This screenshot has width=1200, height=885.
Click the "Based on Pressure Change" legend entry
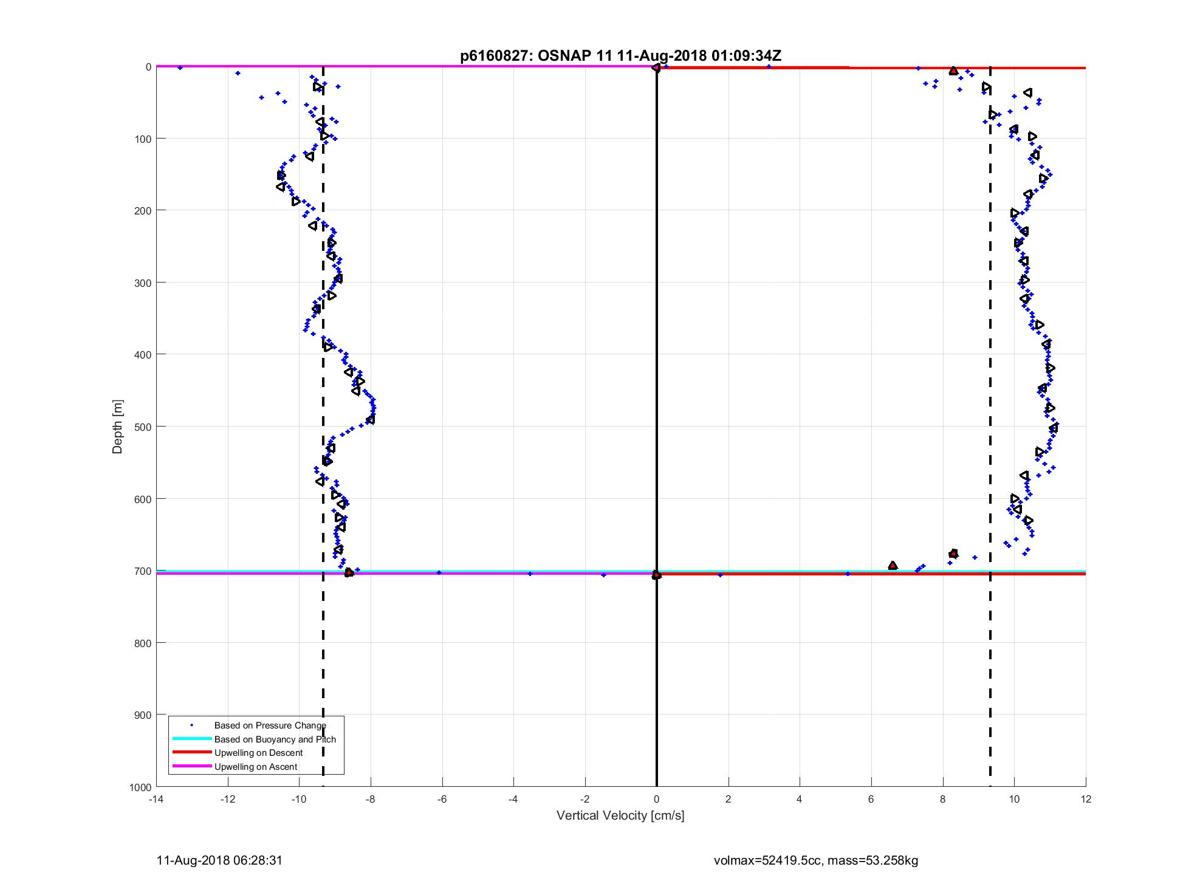(x=270, y=724)
